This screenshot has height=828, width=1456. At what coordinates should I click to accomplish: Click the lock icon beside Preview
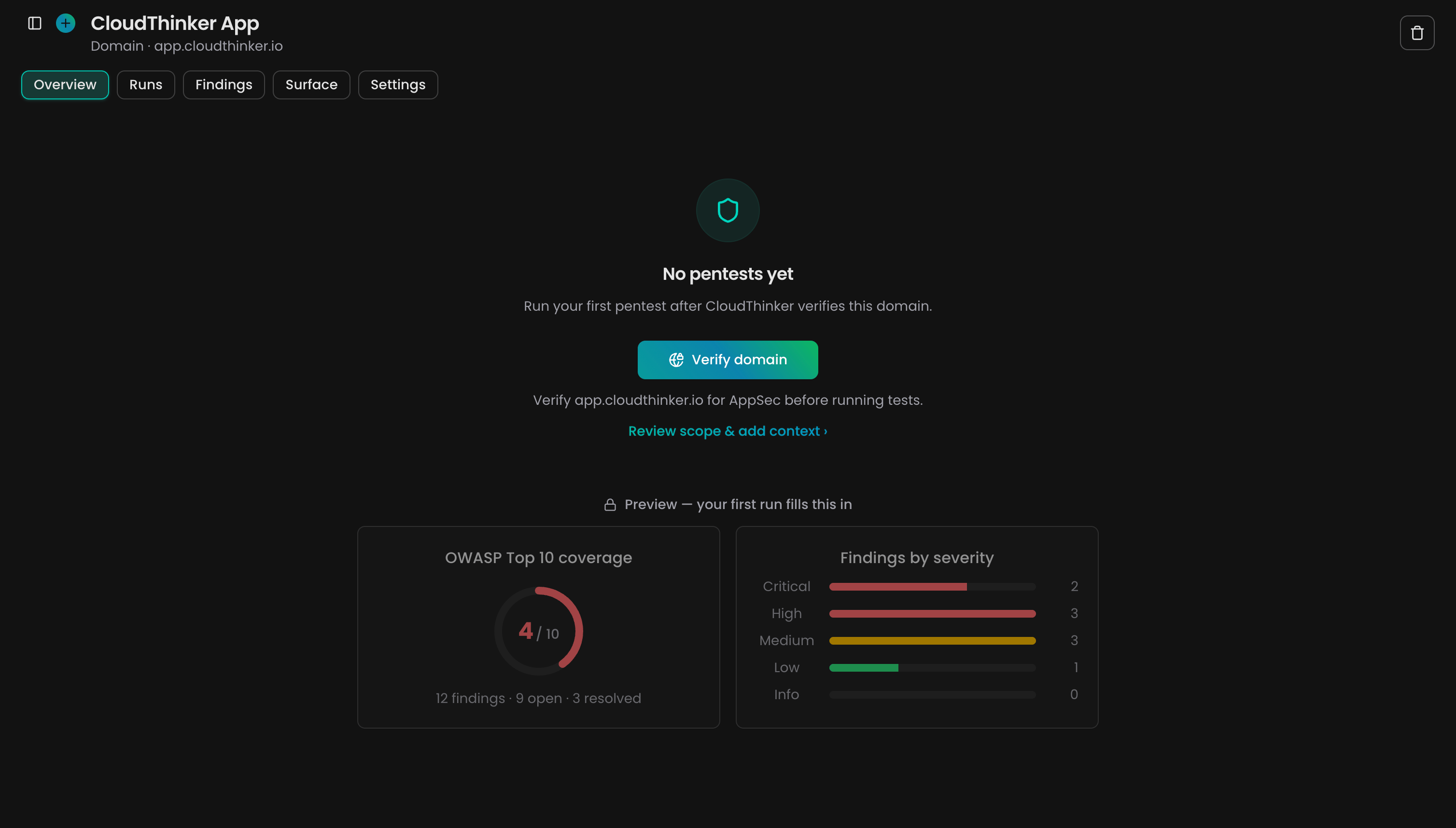pyautogui.click(x=610, y=505)
